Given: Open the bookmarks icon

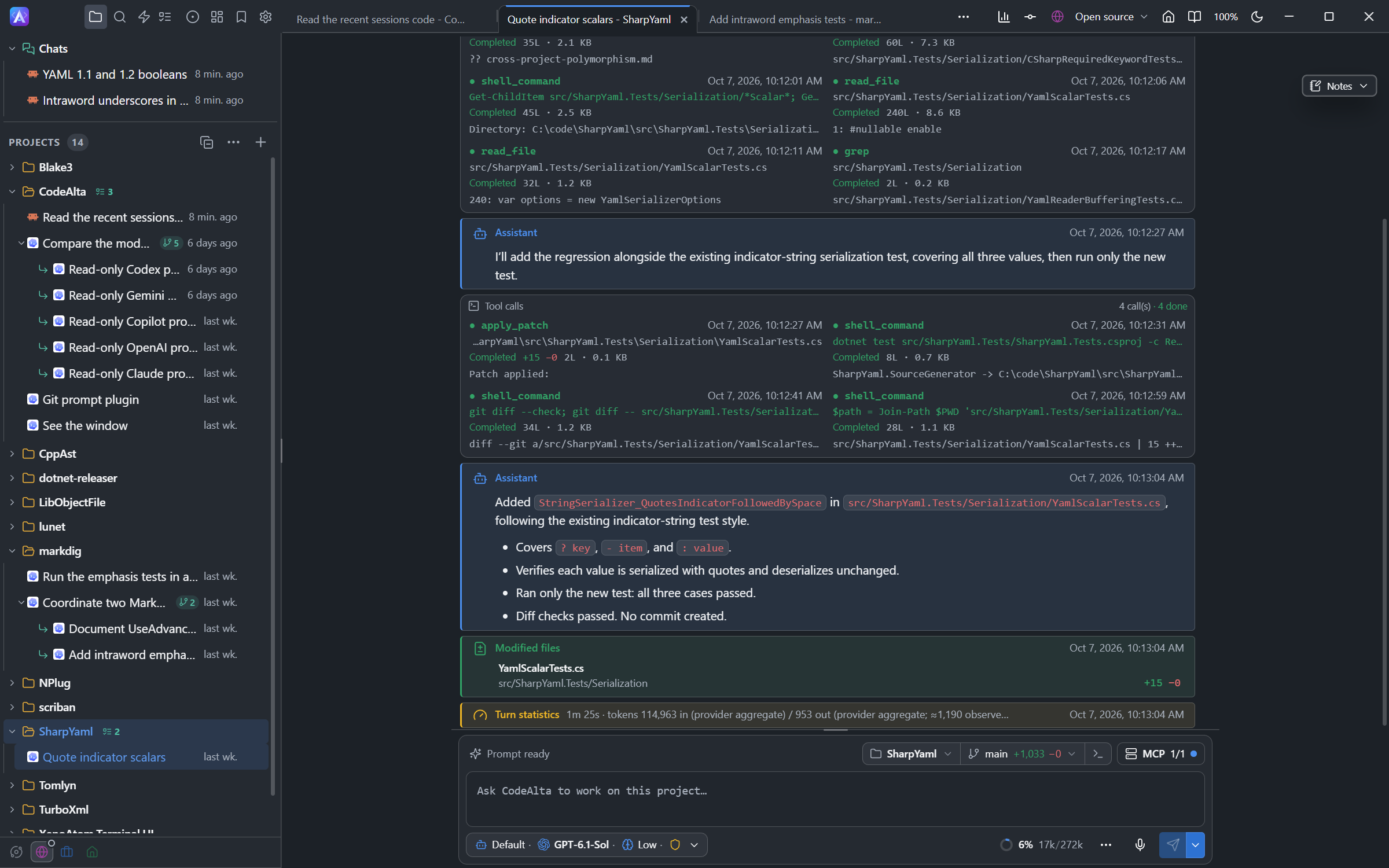Looking at the screenshot, I should tap(241, 17).
